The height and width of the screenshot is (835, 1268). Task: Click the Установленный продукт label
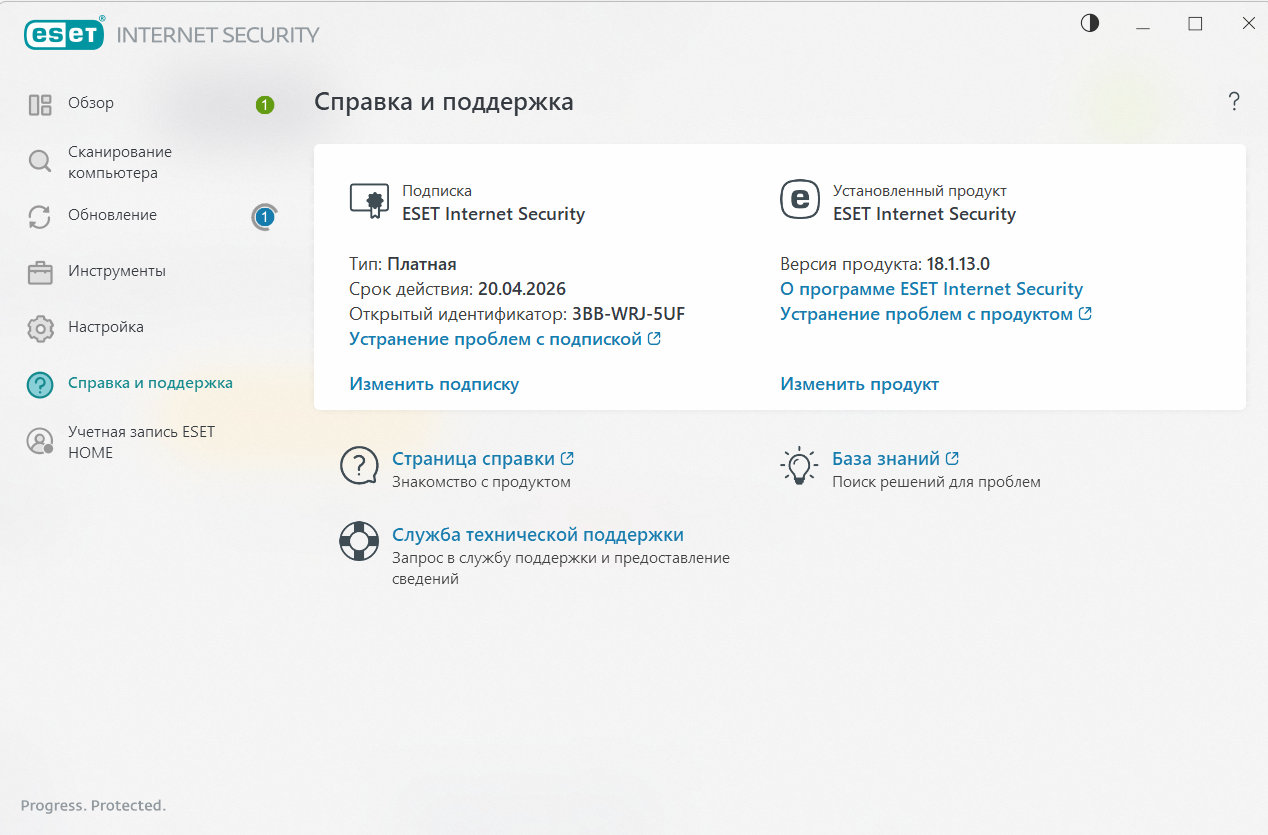pos(920,191)
